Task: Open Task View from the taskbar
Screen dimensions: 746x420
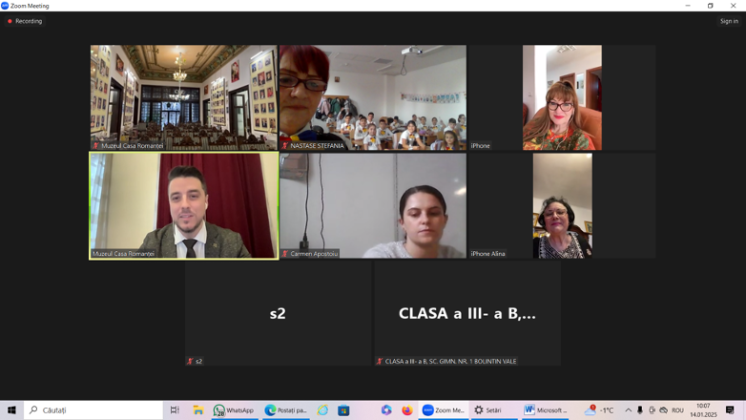Action: click(174, 410)
